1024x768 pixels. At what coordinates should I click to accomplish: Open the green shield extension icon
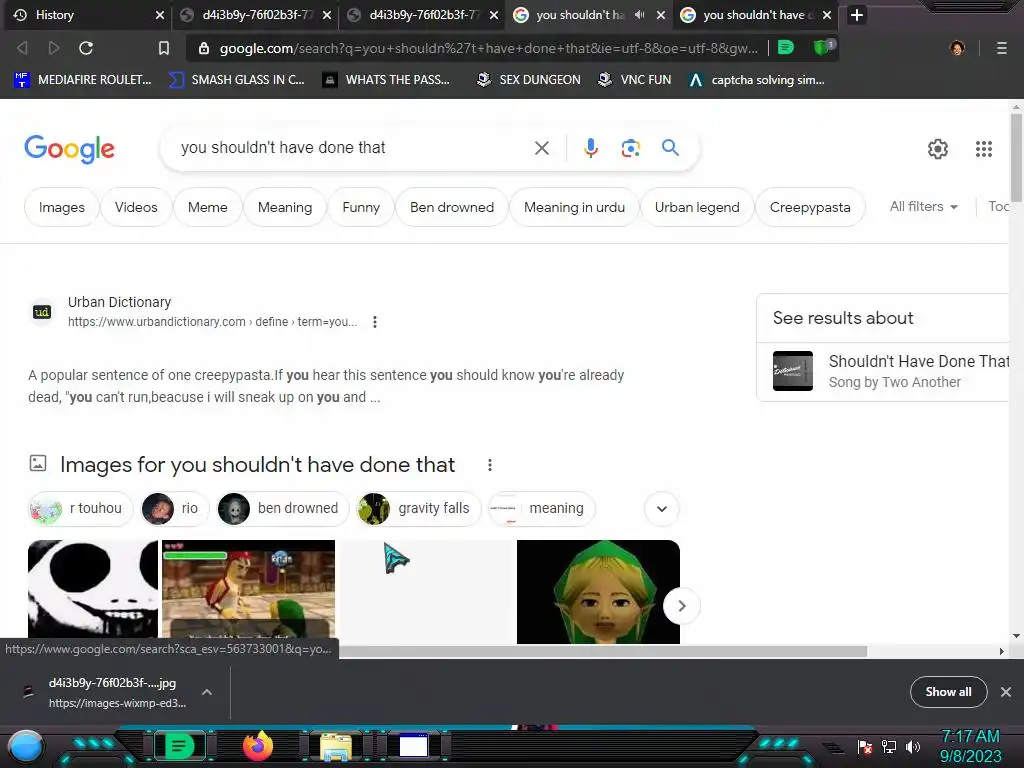pos(822,47)
